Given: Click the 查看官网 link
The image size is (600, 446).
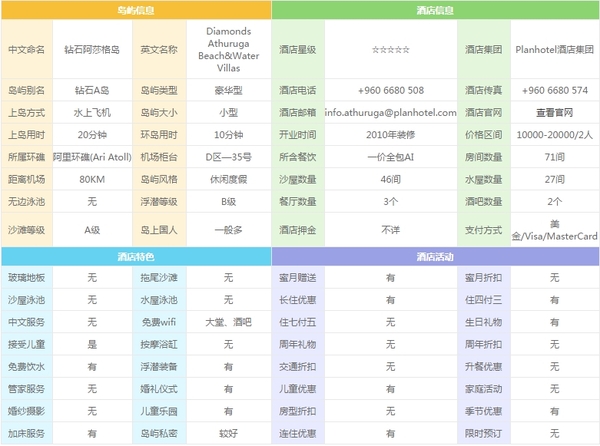Looking at the screenshot, I should [554, 112].
